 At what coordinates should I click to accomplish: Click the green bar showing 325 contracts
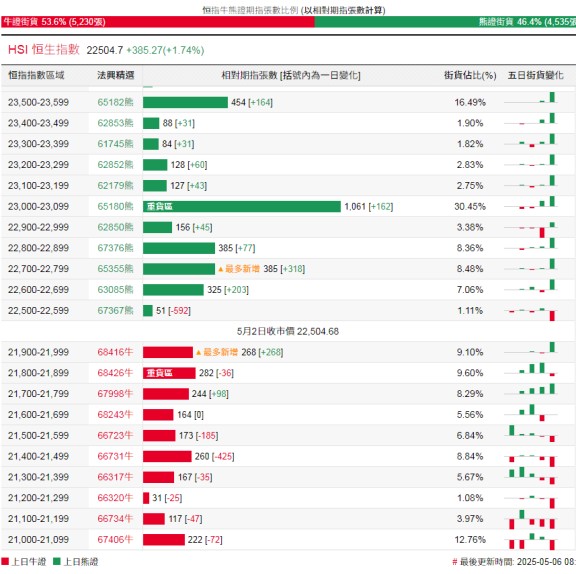pyautogui.click(x=173, y=290)
